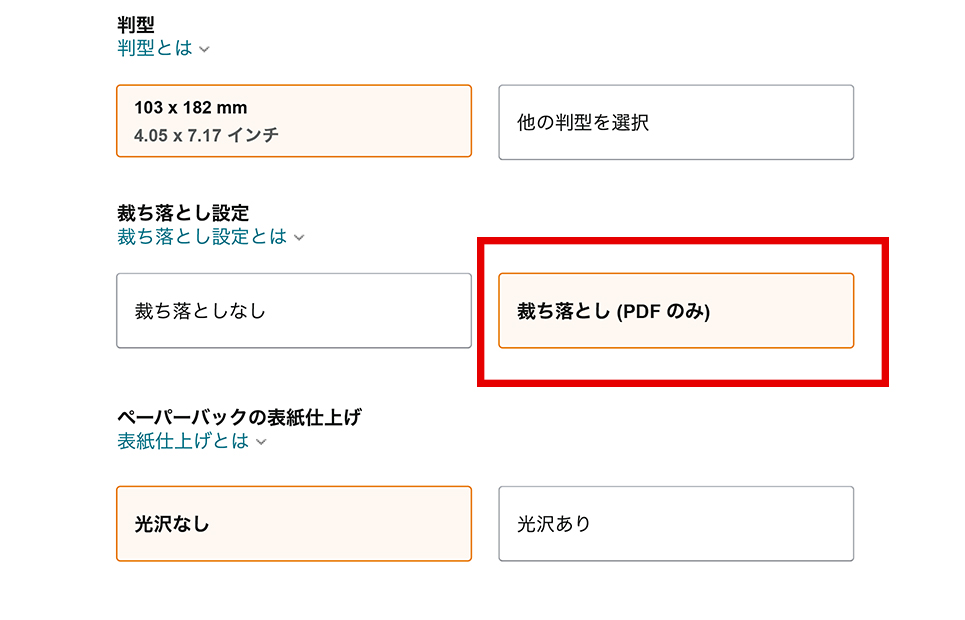The height and width of the screenshot is (620, 965).
Task: Expand the 判型とは chevron arrow
Action: pyautogui.click(x=204, y=49)
